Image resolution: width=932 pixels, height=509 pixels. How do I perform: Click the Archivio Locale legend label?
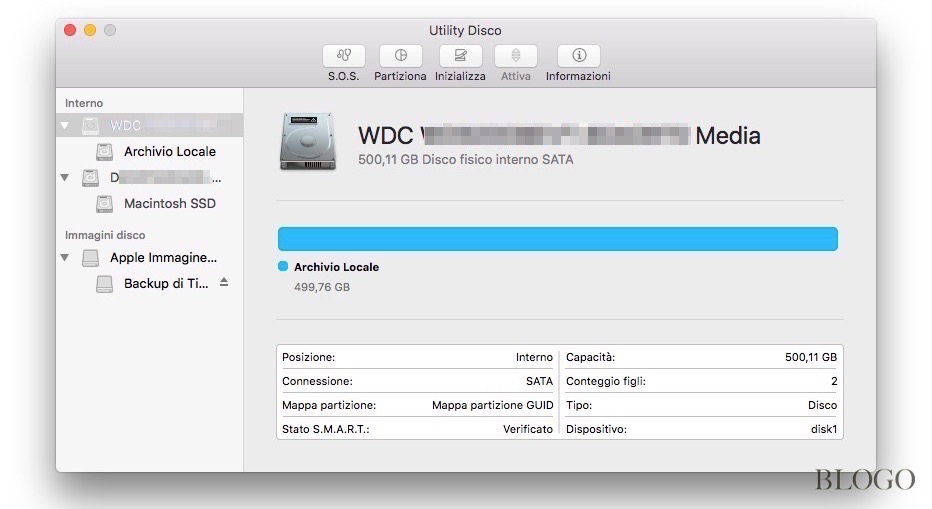(336, 267)
